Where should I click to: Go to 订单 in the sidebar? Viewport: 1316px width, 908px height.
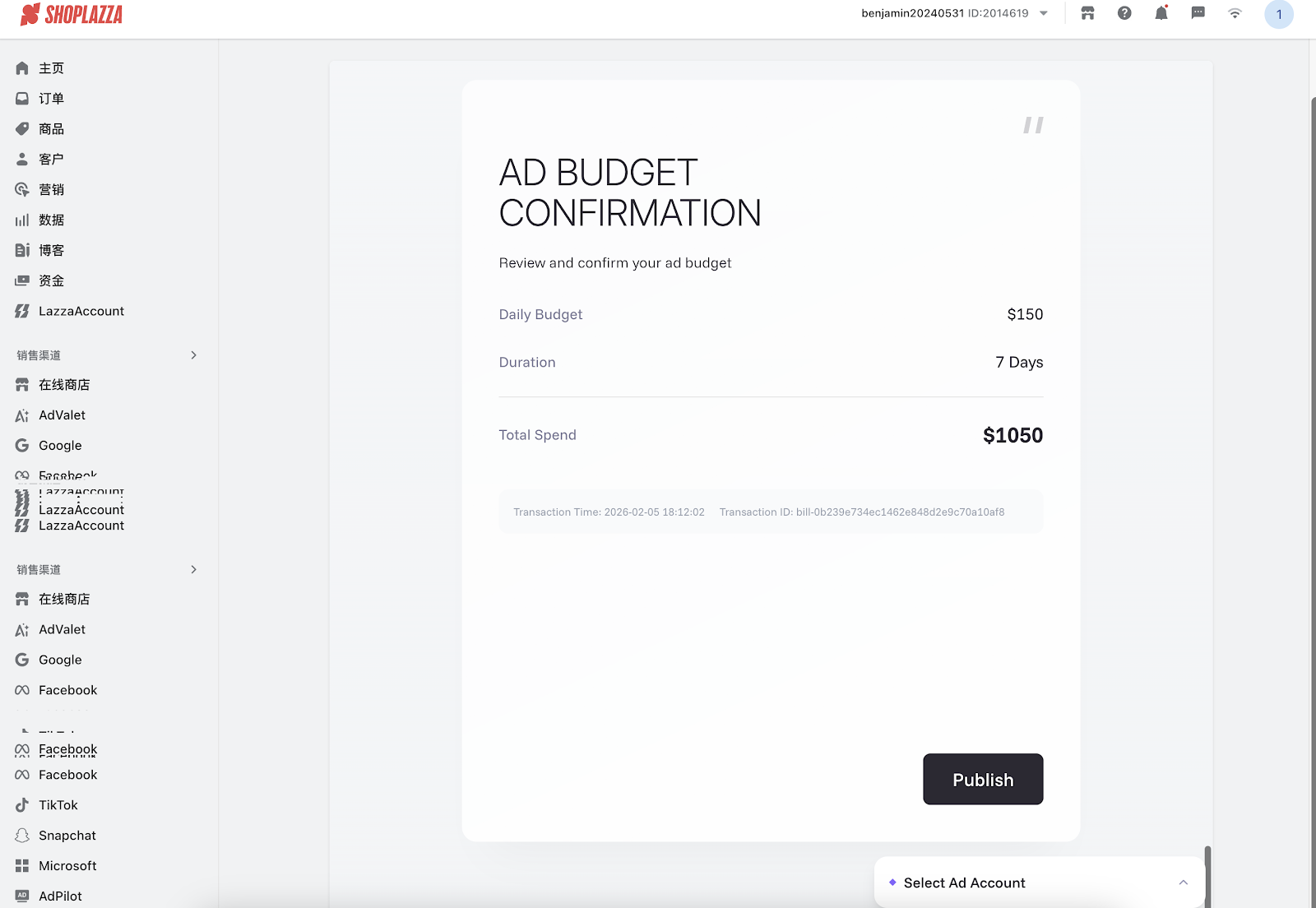point(51,99)
